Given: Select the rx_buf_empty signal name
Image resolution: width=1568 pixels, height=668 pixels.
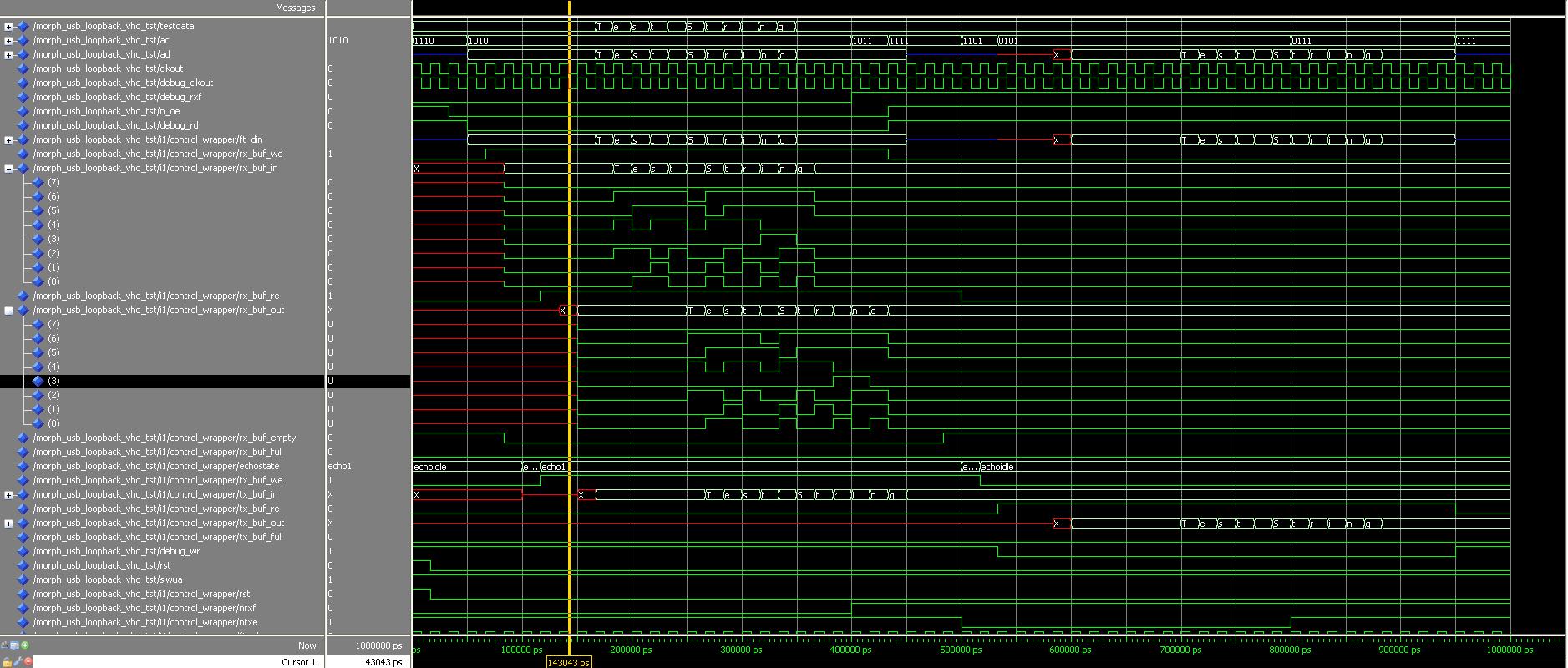Looking at the screenshot, I should coord(164,438).
